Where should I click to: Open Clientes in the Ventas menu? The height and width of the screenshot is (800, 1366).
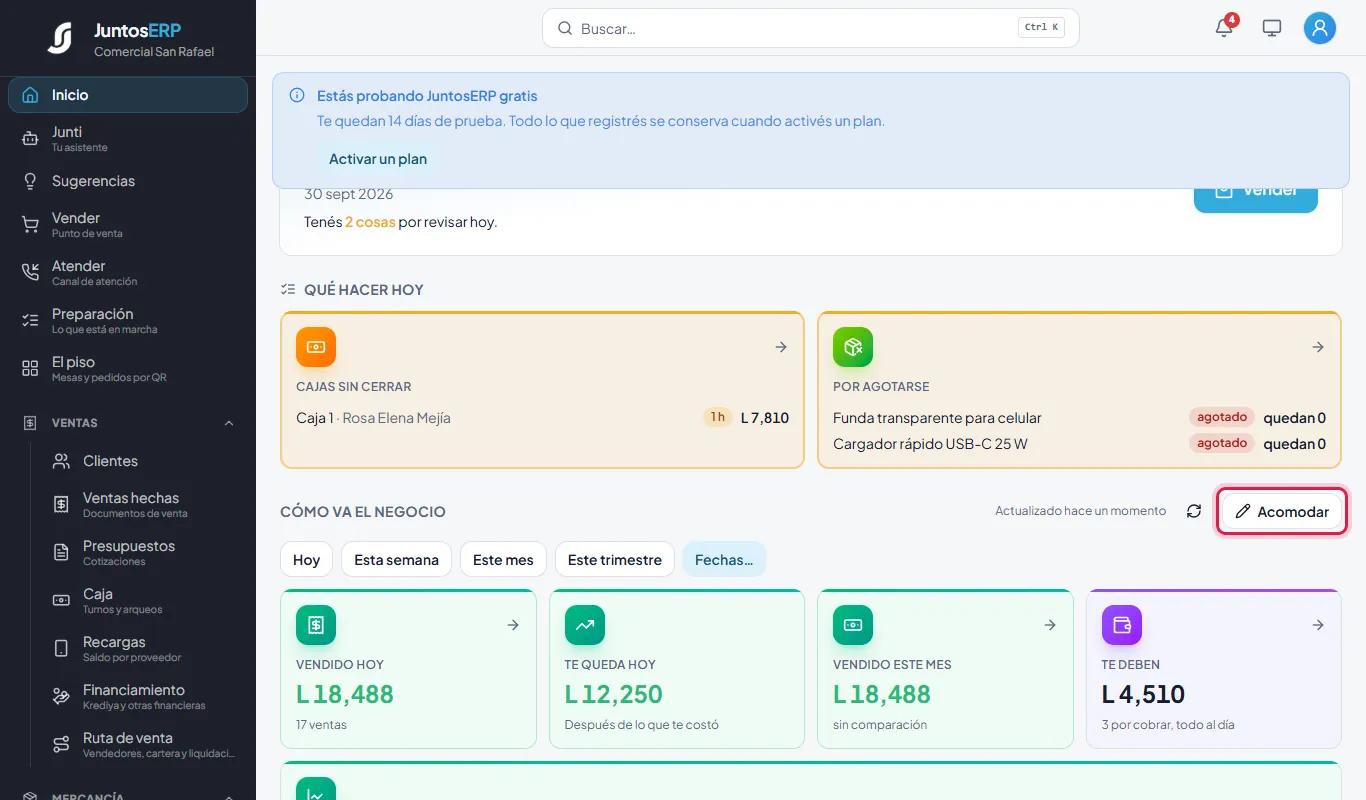tap(143, 461)
